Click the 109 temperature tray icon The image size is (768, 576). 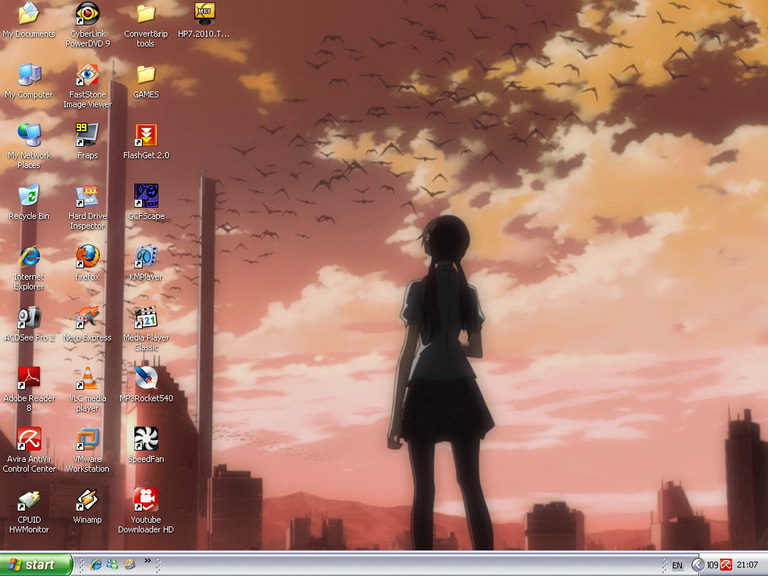pyautogui.click(x=712, y=565)
